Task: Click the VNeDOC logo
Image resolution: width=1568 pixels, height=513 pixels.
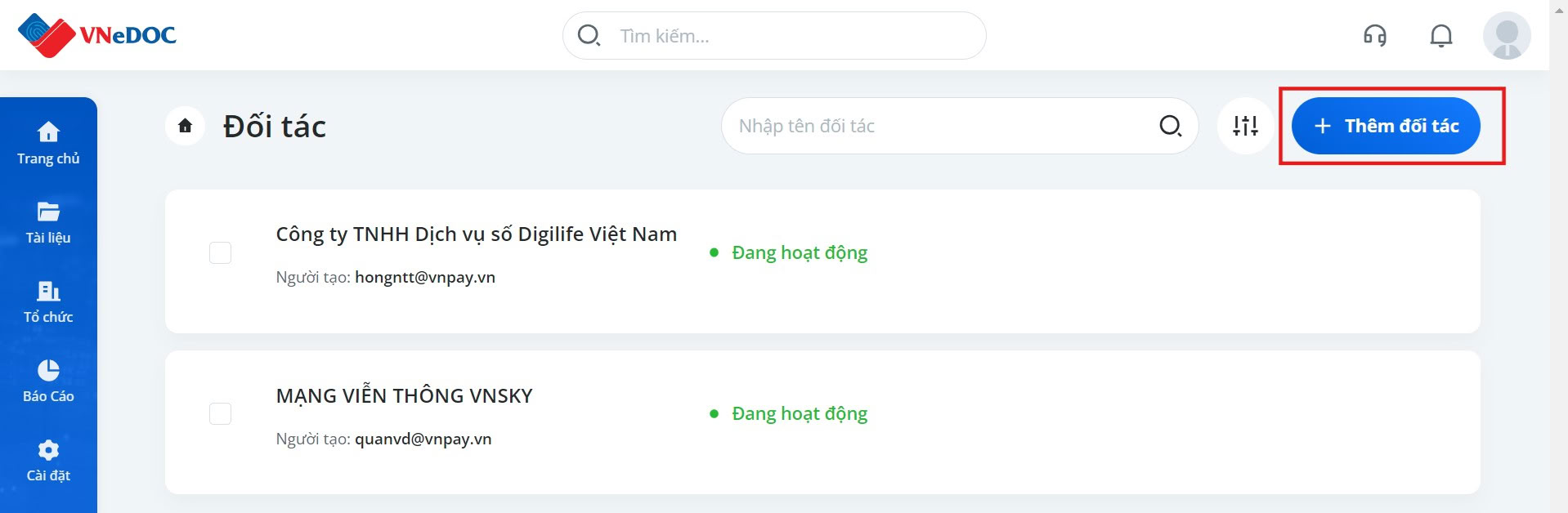Action: [x=96, y=35]
